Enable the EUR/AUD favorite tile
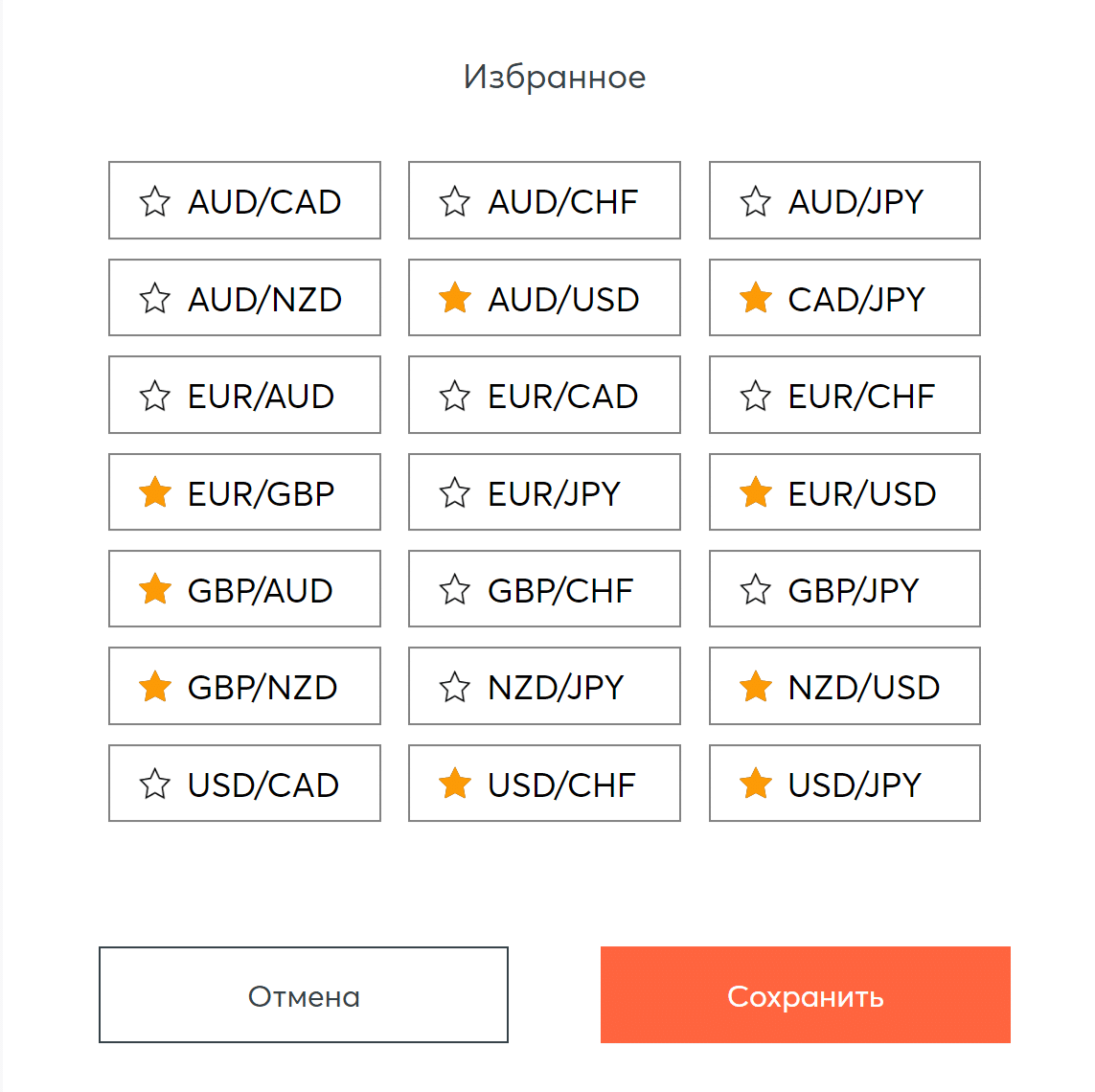The width and height of the screenshot is (1095, 1092). click(x=244, y=396)
